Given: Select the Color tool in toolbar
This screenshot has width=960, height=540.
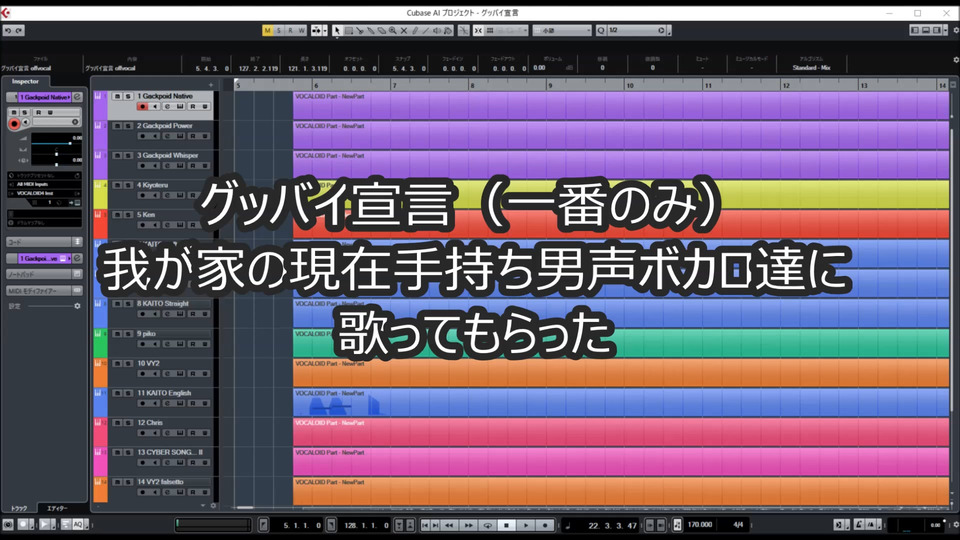Looking at the screenshot, I should click(x=448, y=31).
